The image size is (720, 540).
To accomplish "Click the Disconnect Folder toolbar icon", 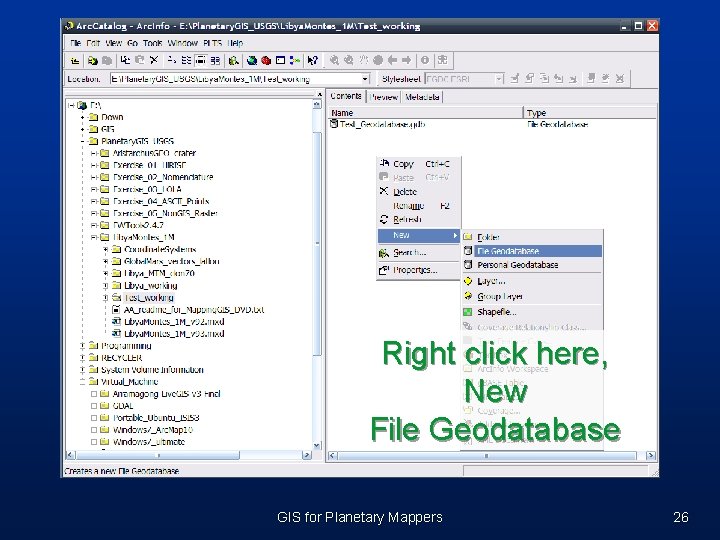I will pyautogui.click(x=107, y=60).
